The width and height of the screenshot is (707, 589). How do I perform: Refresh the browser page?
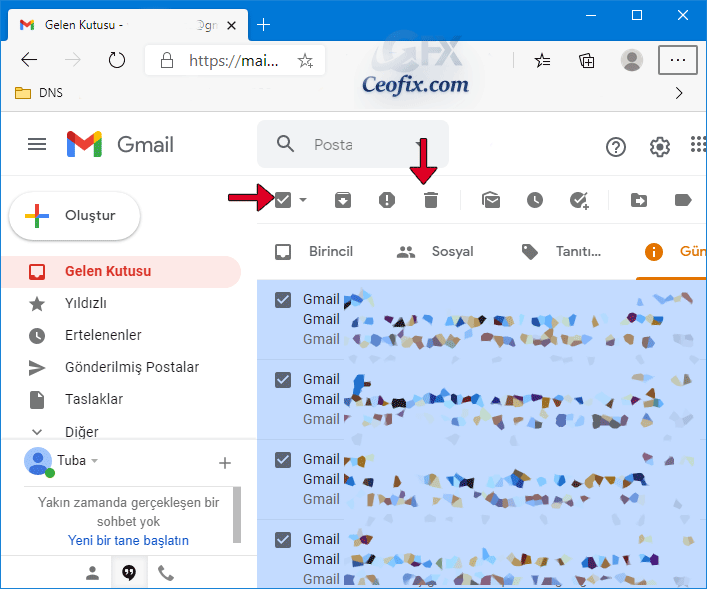click(117, 60)
